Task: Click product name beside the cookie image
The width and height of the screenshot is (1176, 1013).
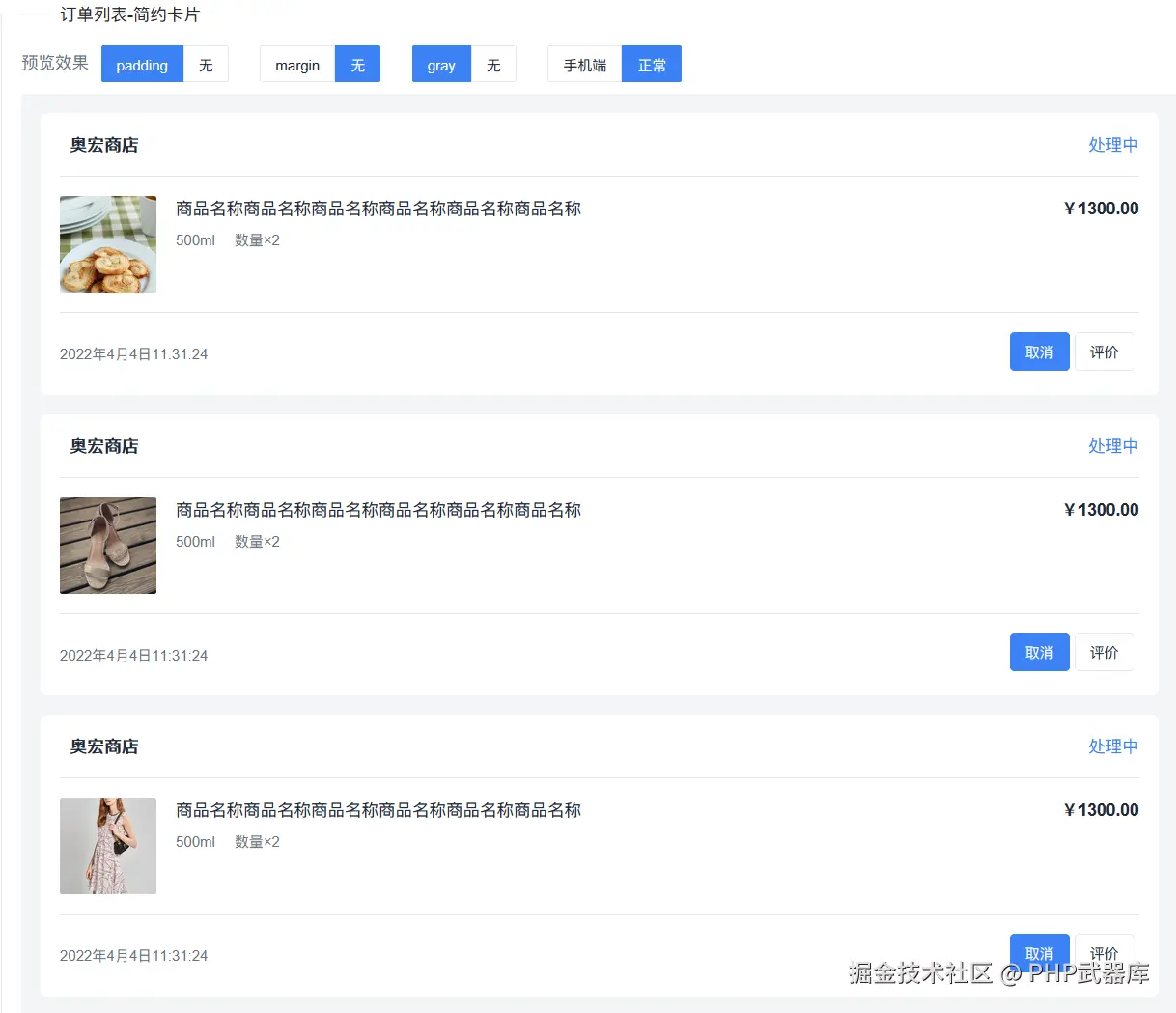Action: click(378, 209)
